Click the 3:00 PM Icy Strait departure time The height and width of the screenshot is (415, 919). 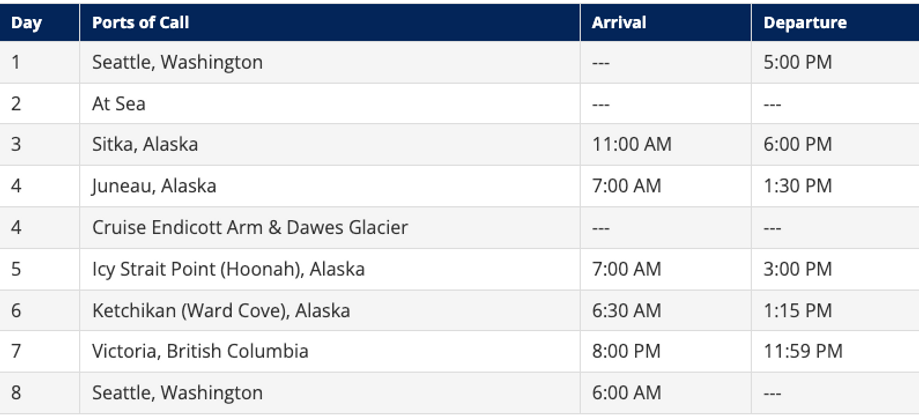tap(798, 269)
